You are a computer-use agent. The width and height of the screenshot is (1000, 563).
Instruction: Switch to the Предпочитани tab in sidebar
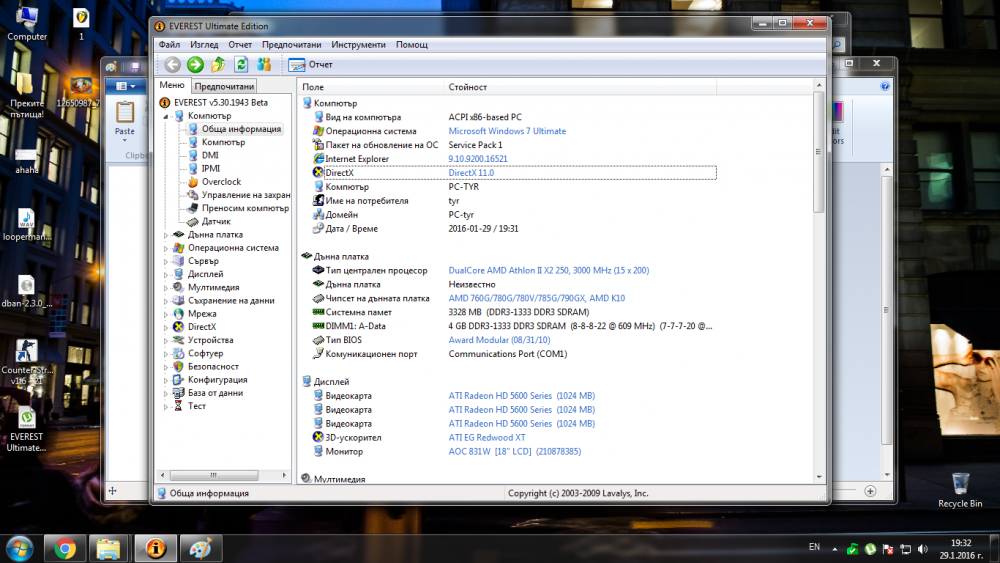224,86
